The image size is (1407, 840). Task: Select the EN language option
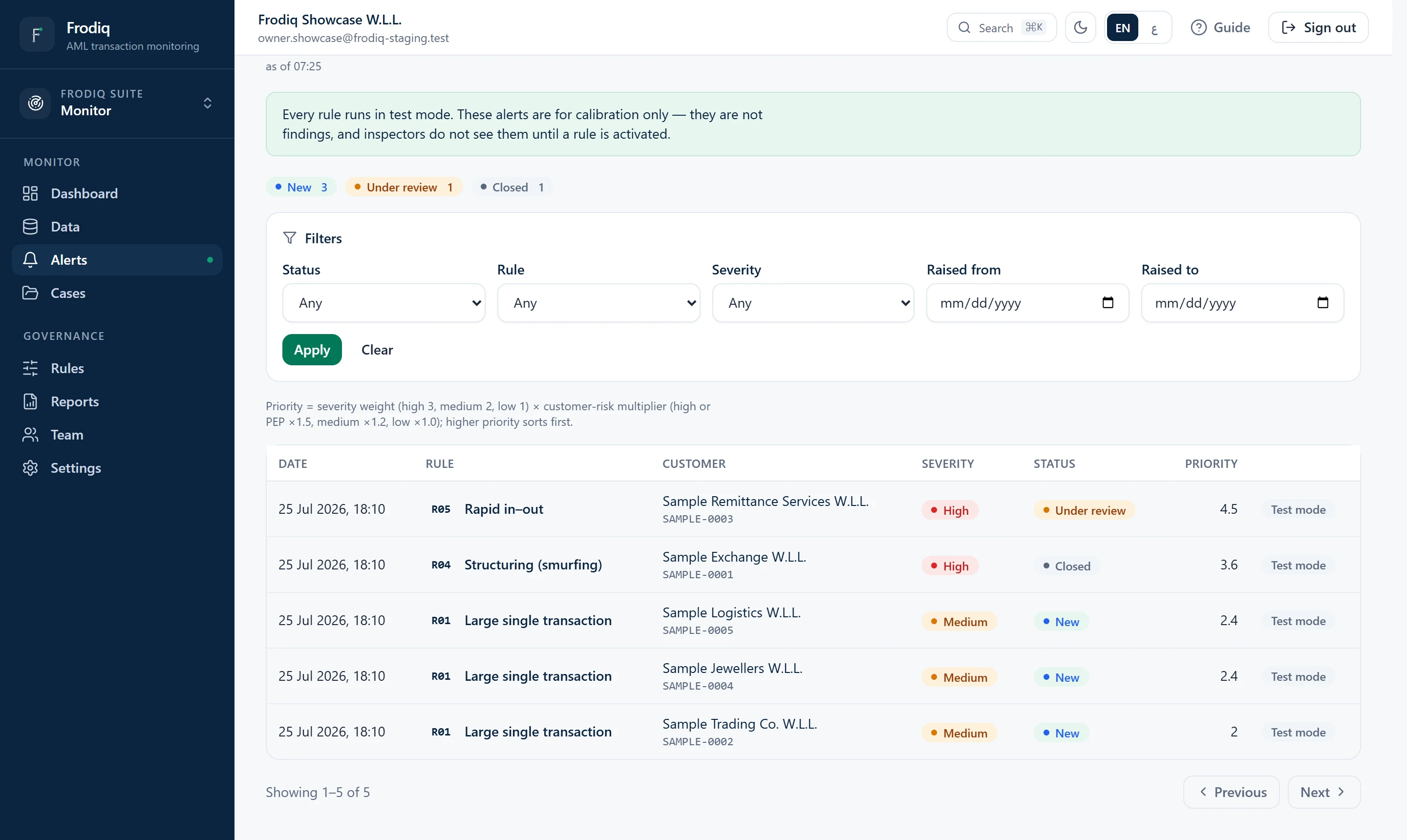(x=1122, y=28)
